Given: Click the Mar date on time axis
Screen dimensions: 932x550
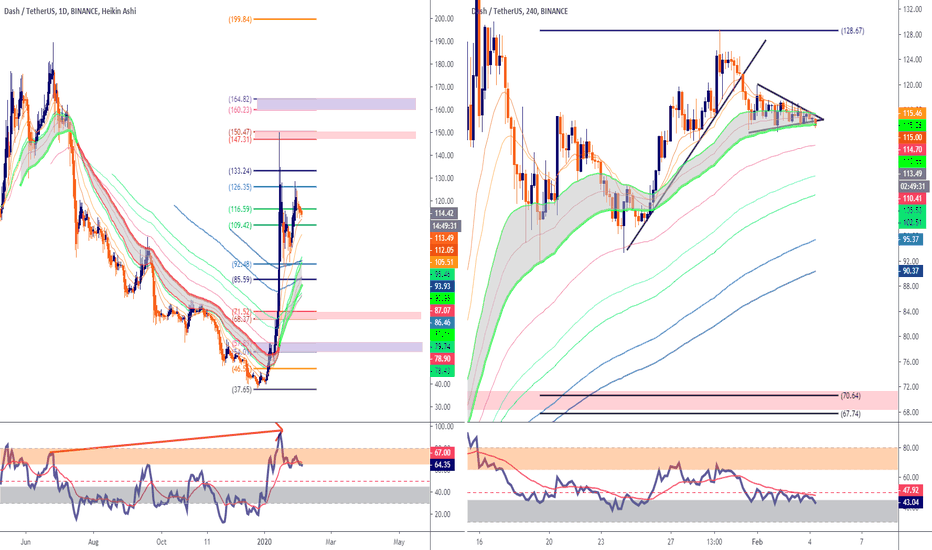Looking at the screenshot, I should pos(330,542).
